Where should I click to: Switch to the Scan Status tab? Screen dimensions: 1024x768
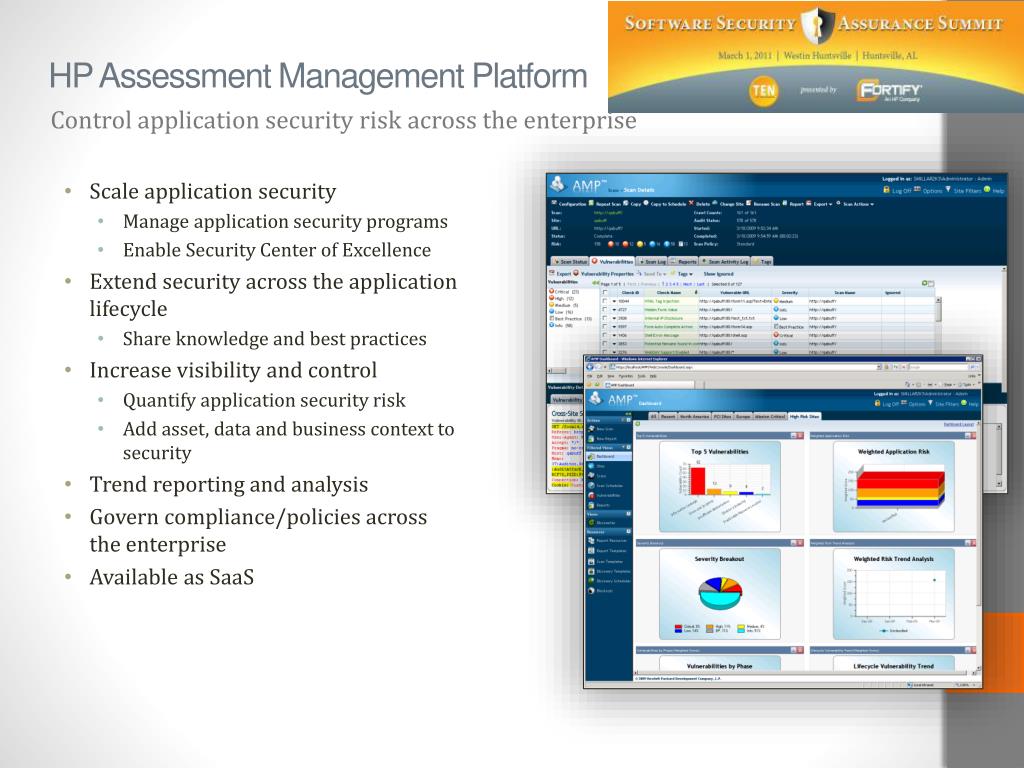tap(570, 261)
